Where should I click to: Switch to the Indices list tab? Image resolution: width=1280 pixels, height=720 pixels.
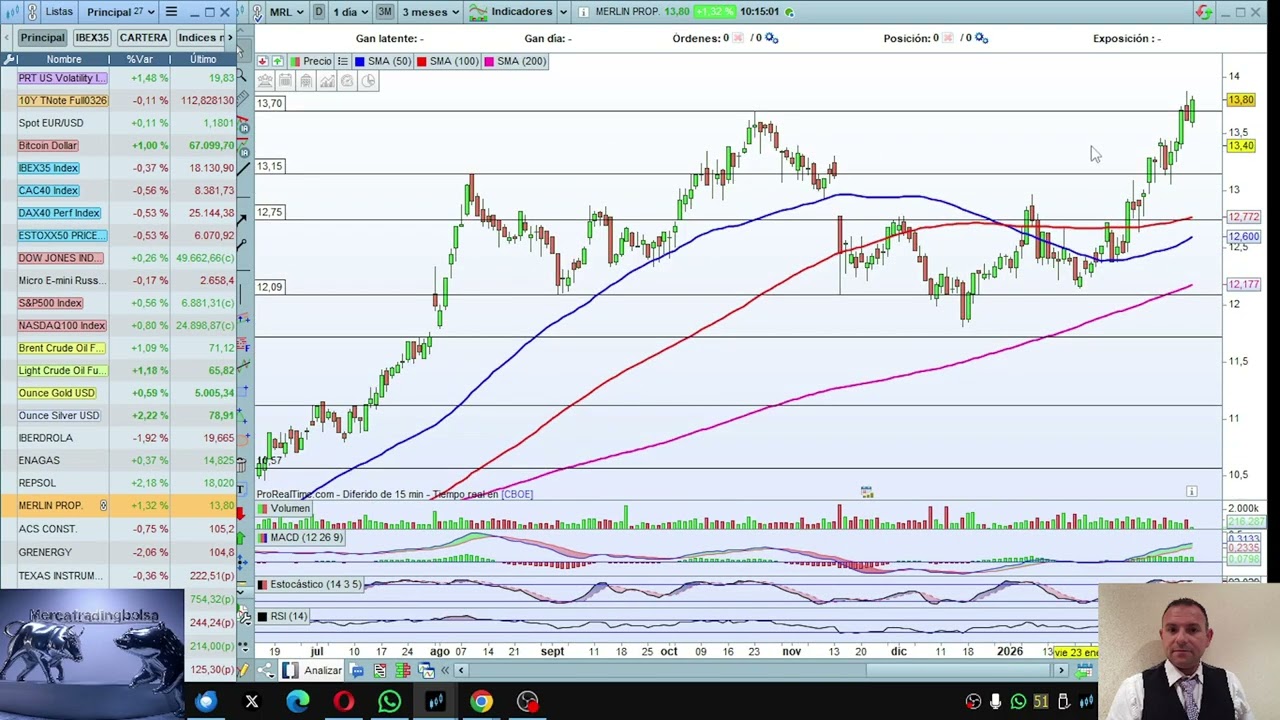(x=200, y=37)
